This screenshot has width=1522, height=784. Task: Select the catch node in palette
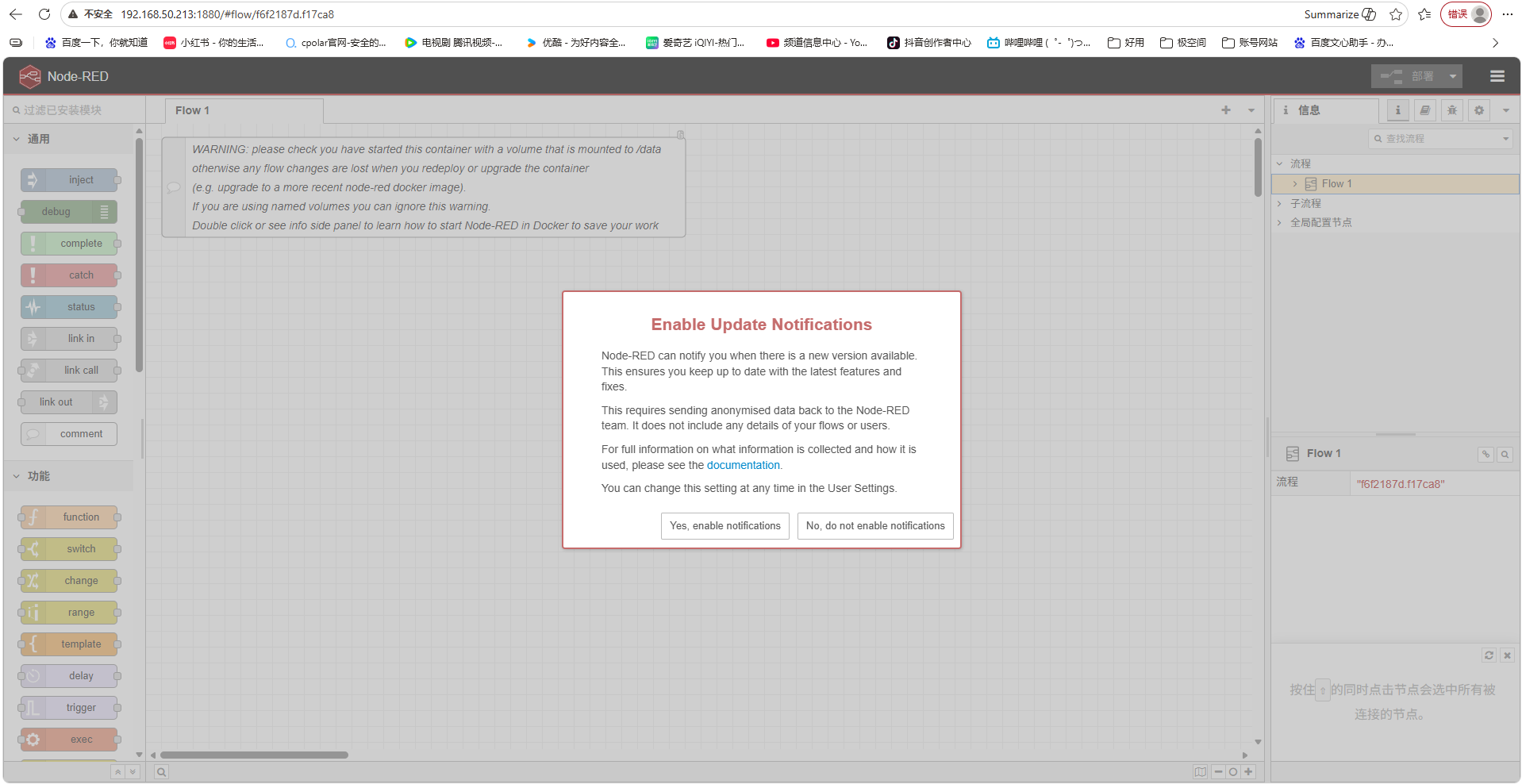[69, 275]
